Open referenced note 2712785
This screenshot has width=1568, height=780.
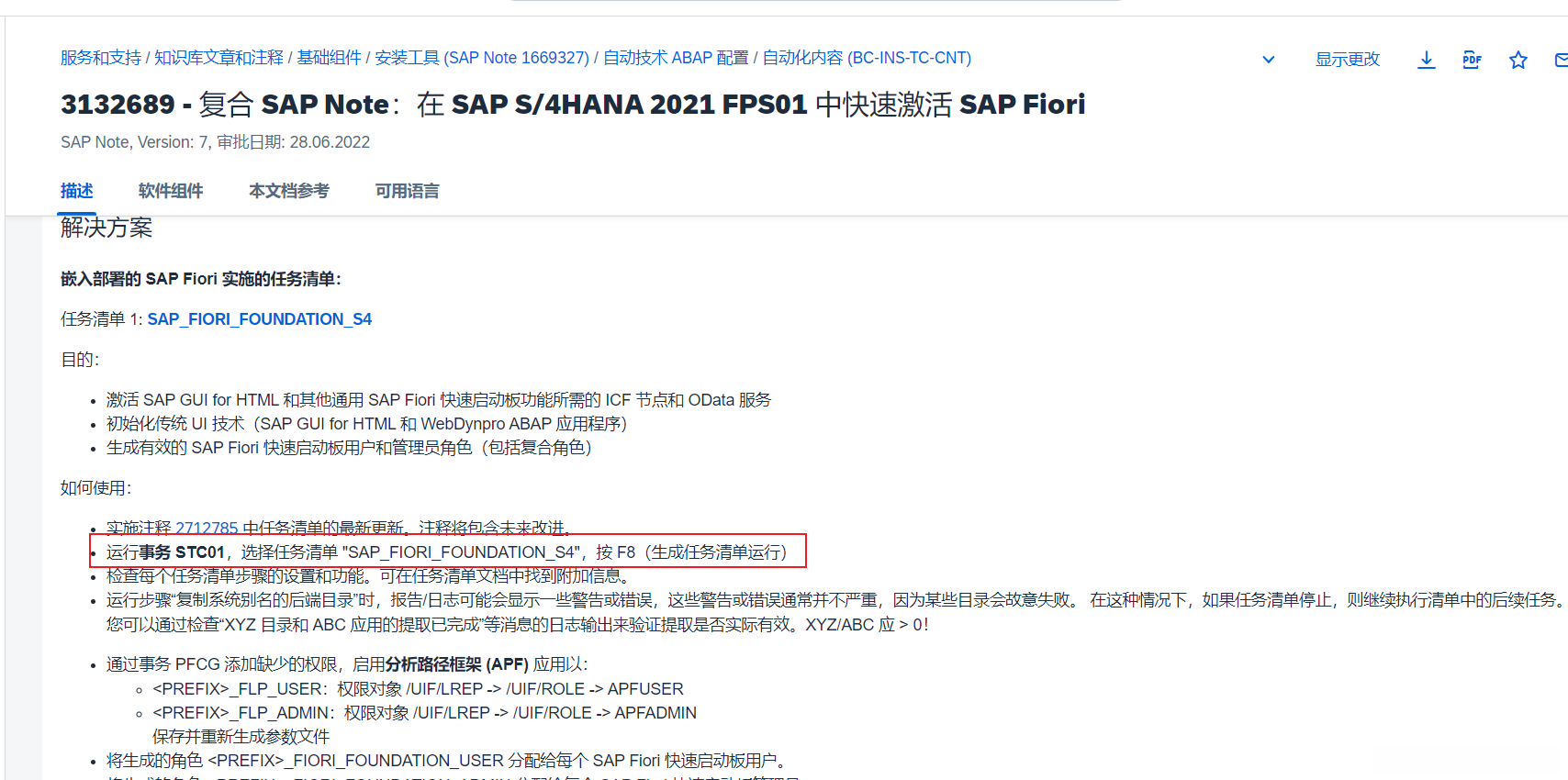point(207,528)
